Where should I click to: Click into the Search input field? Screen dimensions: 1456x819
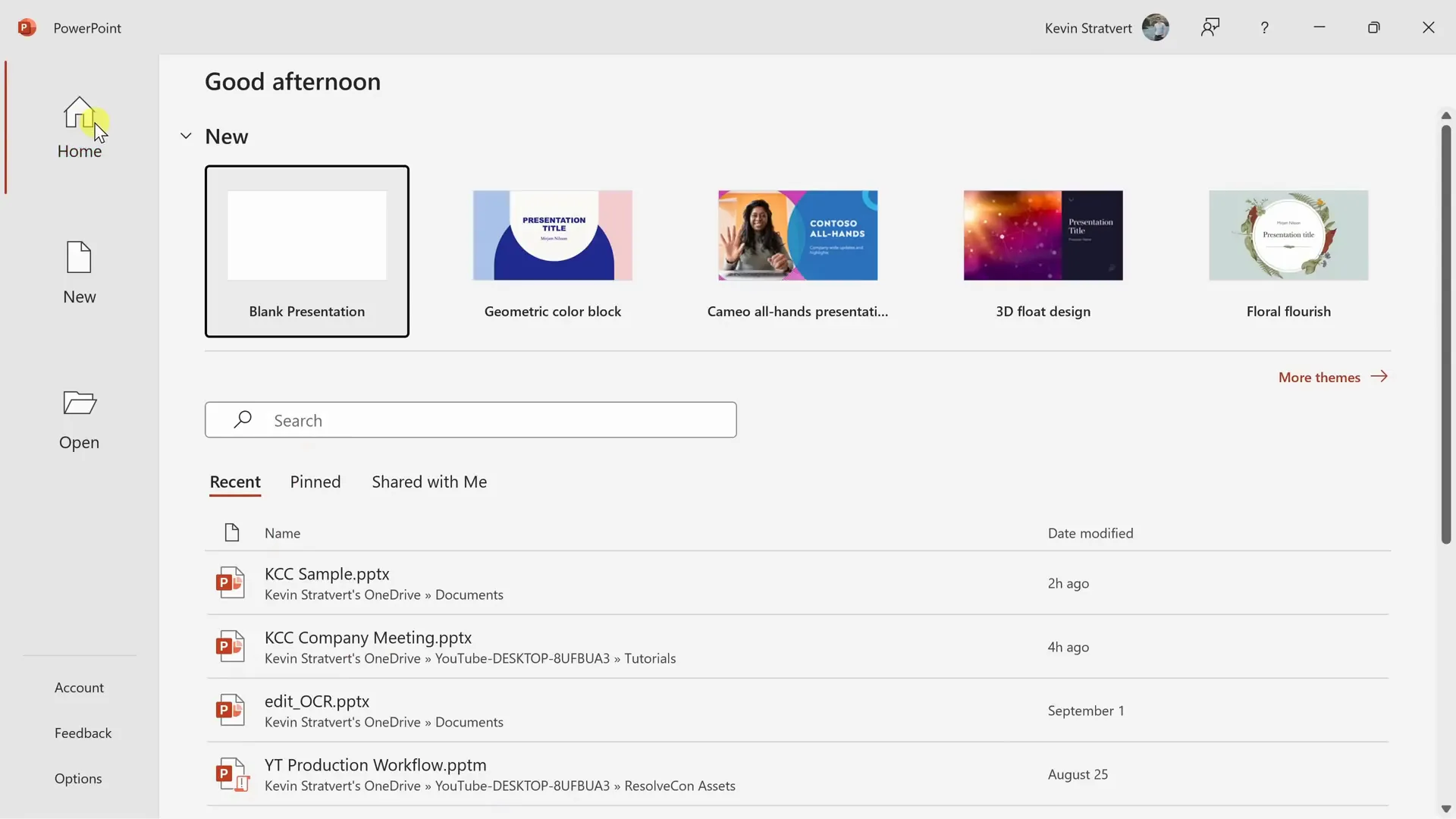[470, 419]
